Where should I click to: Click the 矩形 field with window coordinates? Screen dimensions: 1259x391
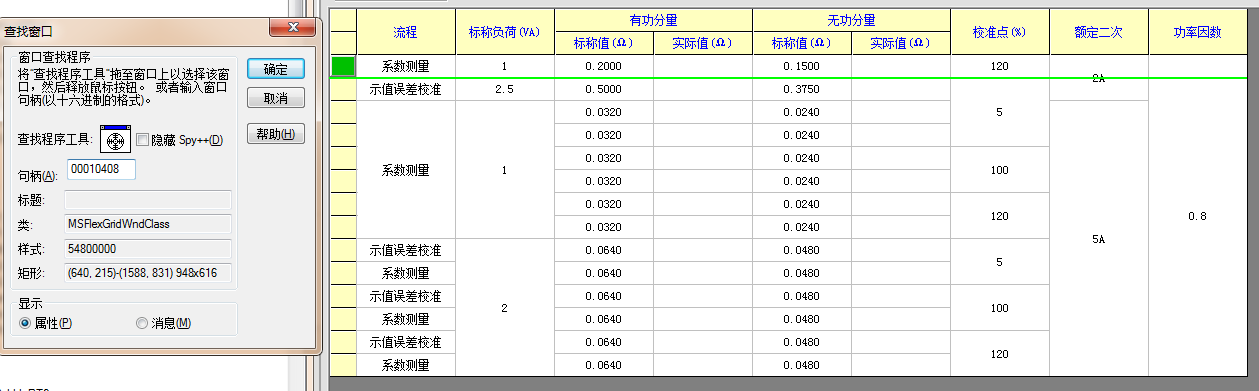click(x=148, y=272)
